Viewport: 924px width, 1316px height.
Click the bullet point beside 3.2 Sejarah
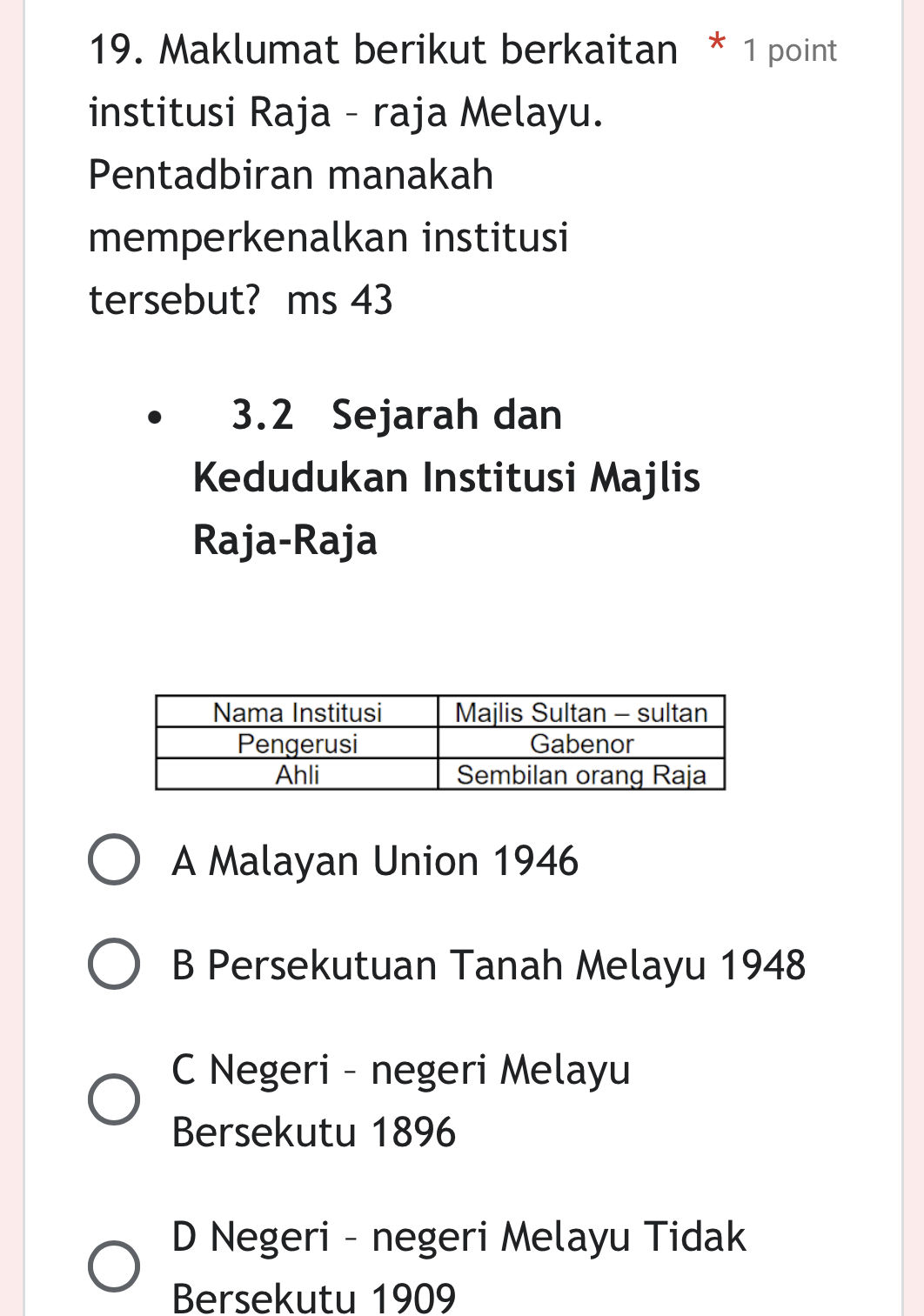[154, 418]
